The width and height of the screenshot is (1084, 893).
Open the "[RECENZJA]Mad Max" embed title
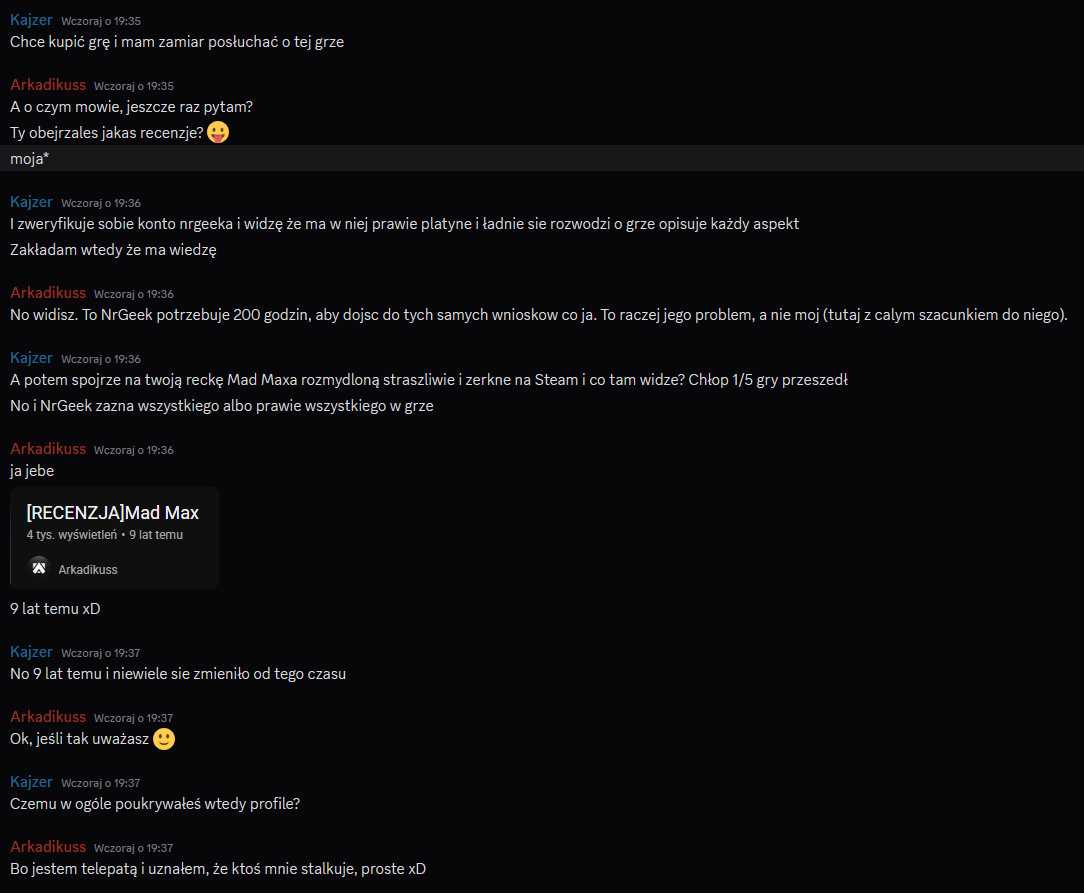[112, 513]
